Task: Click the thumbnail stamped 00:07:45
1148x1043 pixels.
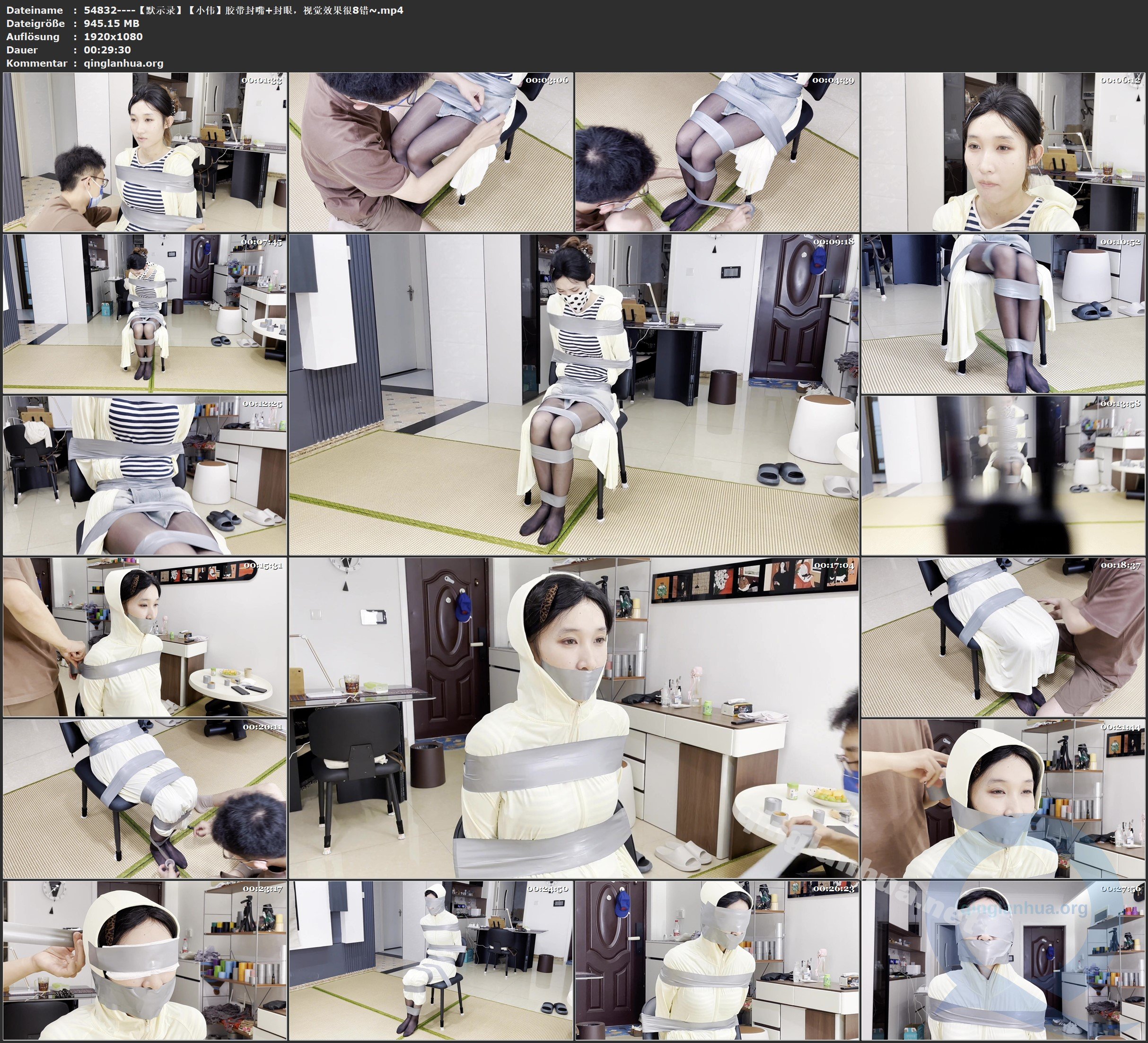Action: coord(145,313)
